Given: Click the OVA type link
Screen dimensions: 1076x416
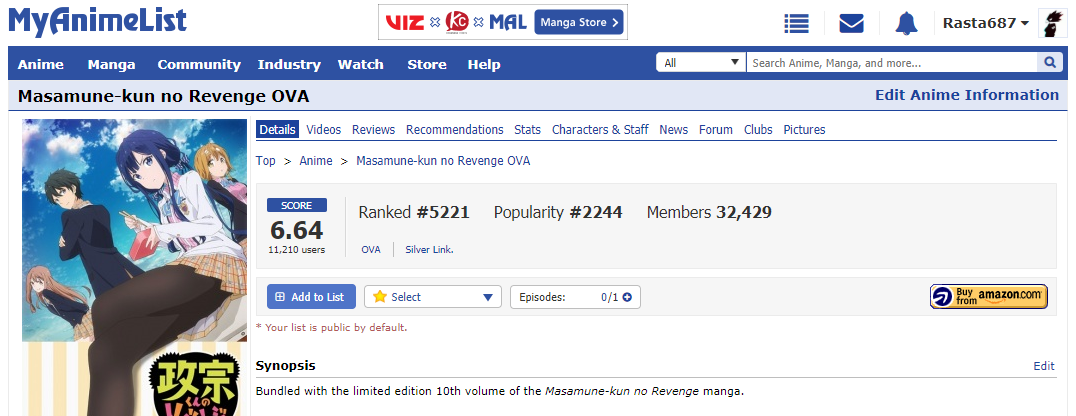Looking at the screenshot, I should tap(371, 250).
